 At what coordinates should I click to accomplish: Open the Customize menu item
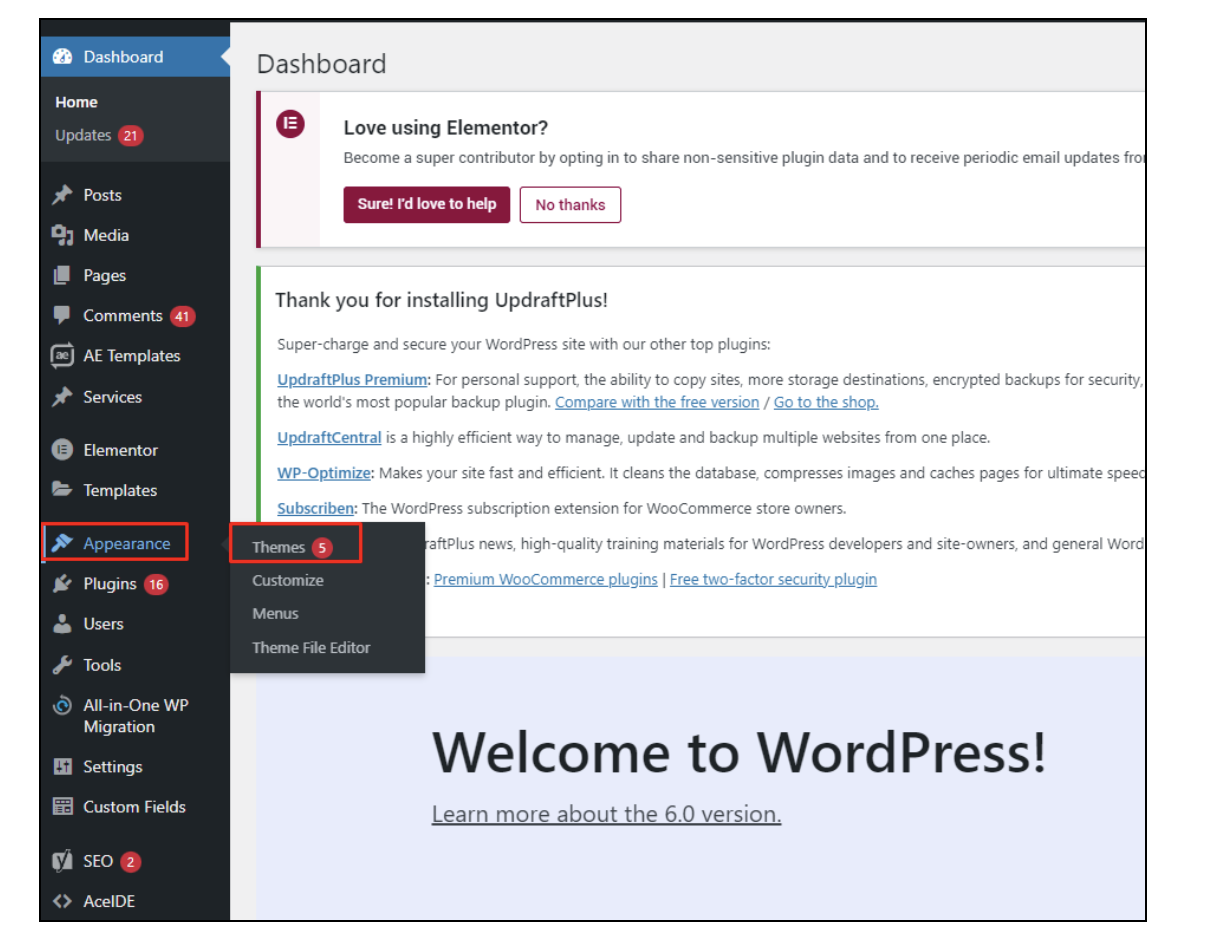tap(289, 580)
